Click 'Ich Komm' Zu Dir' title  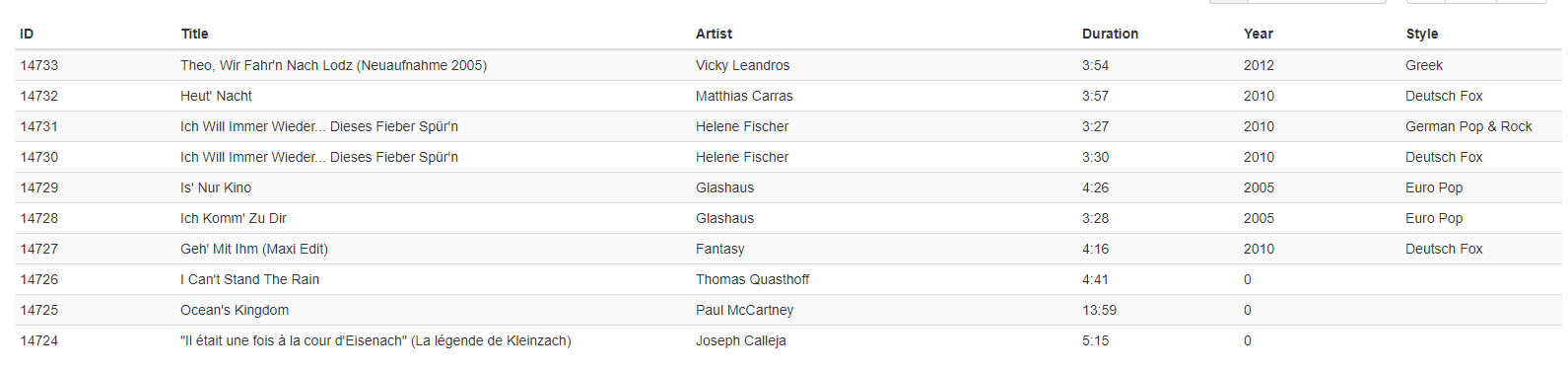234,218
